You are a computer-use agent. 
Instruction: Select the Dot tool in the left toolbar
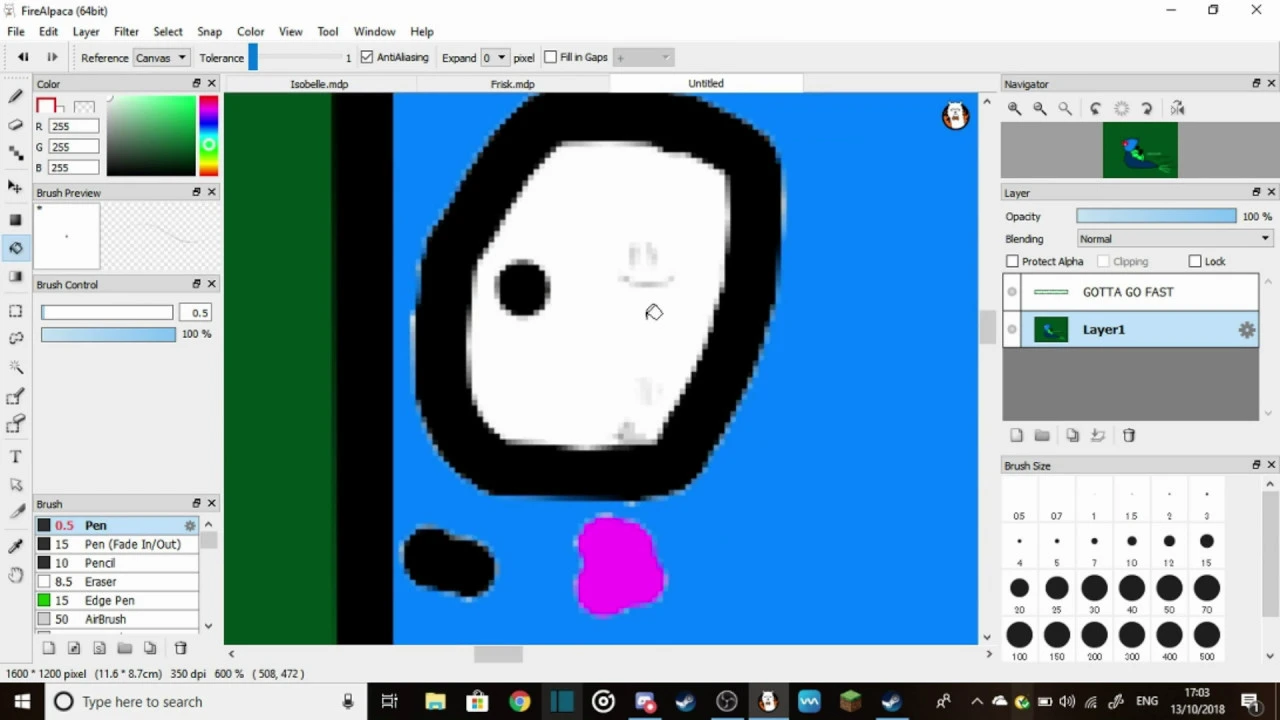[15, 153]
